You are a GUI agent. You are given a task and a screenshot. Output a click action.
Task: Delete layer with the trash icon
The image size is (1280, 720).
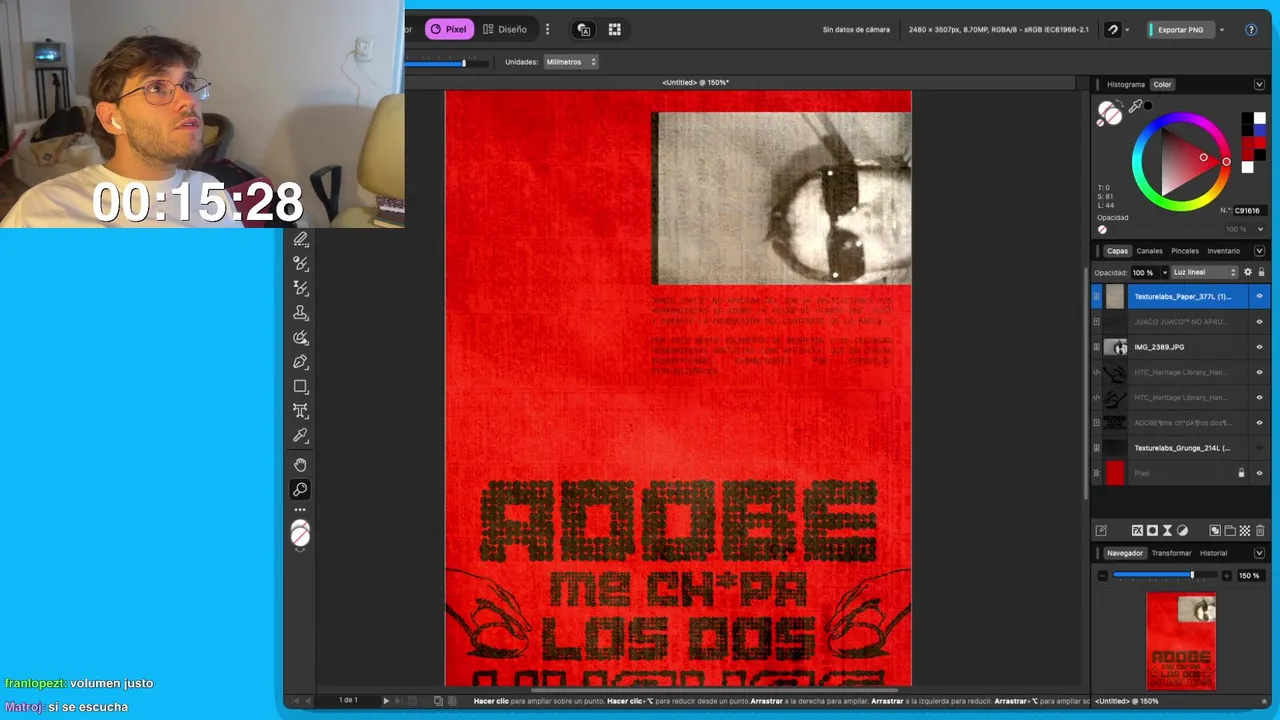[x=1260, y=531]
